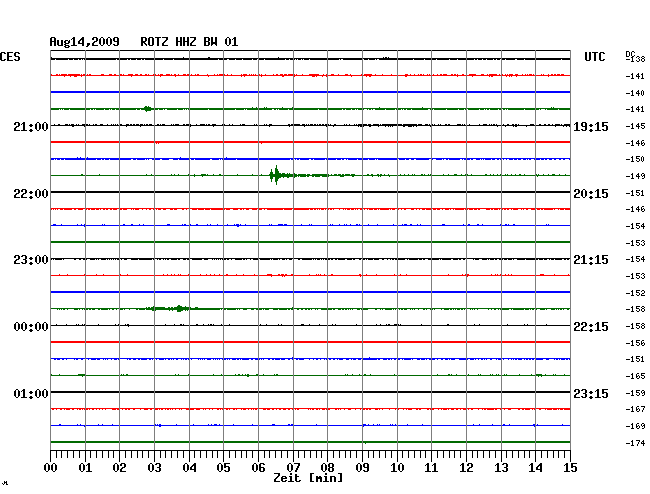Click the DC offset value -159
The image size is (650, 494).
635,393
